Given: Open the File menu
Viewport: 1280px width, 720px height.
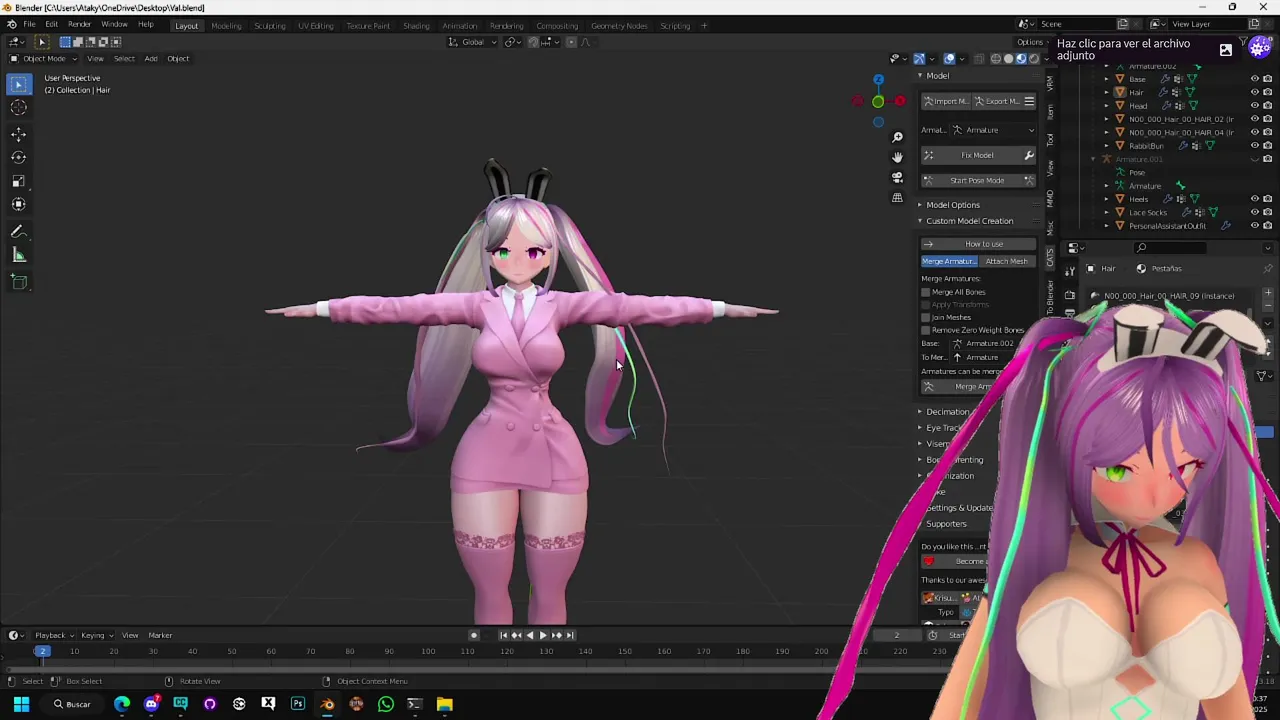Looking at the screenshot, I should pos(30,24).
